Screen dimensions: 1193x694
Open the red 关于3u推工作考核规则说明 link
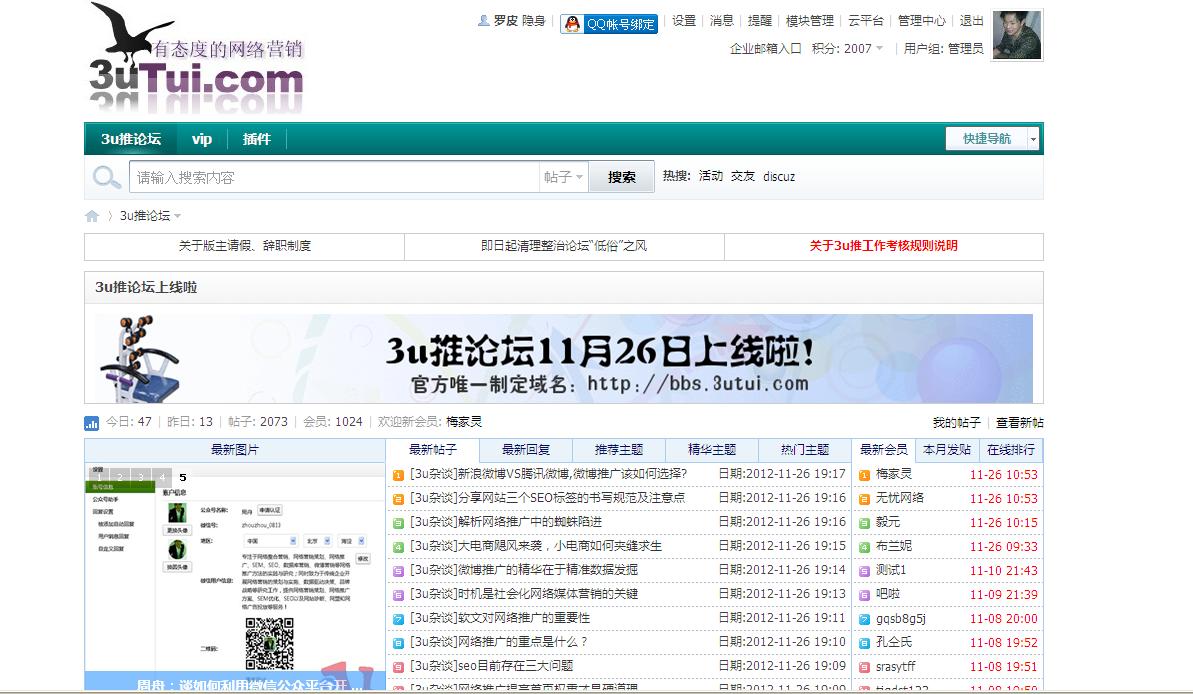tap(883, 246)
